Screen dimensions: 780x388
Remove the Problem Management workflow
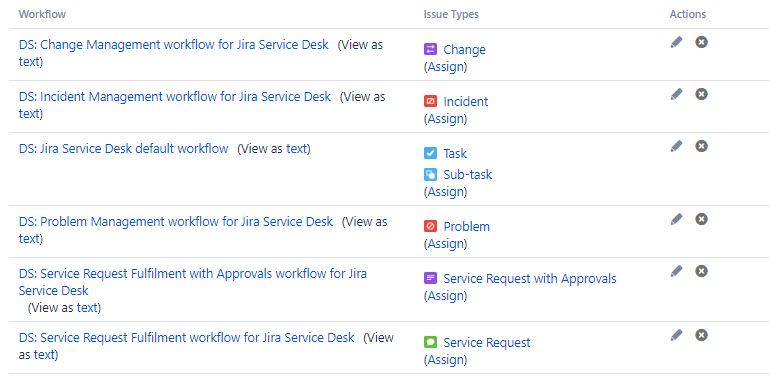coord(701,219)
